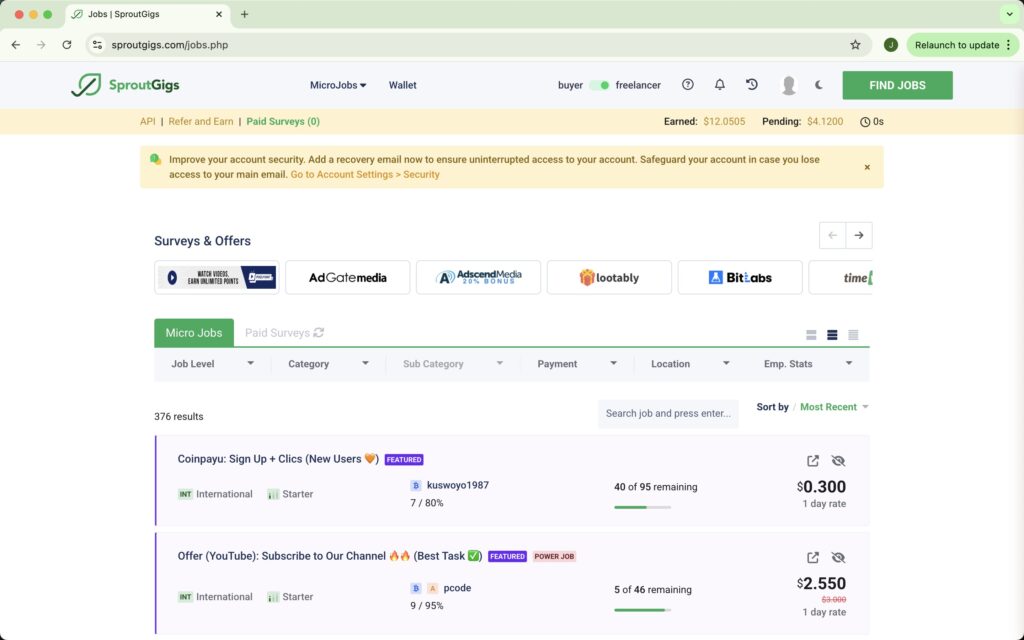The height and width of the screenshot is (640, 1024).
Task: Click the FIND JOBS button
Action: [897, 85]
